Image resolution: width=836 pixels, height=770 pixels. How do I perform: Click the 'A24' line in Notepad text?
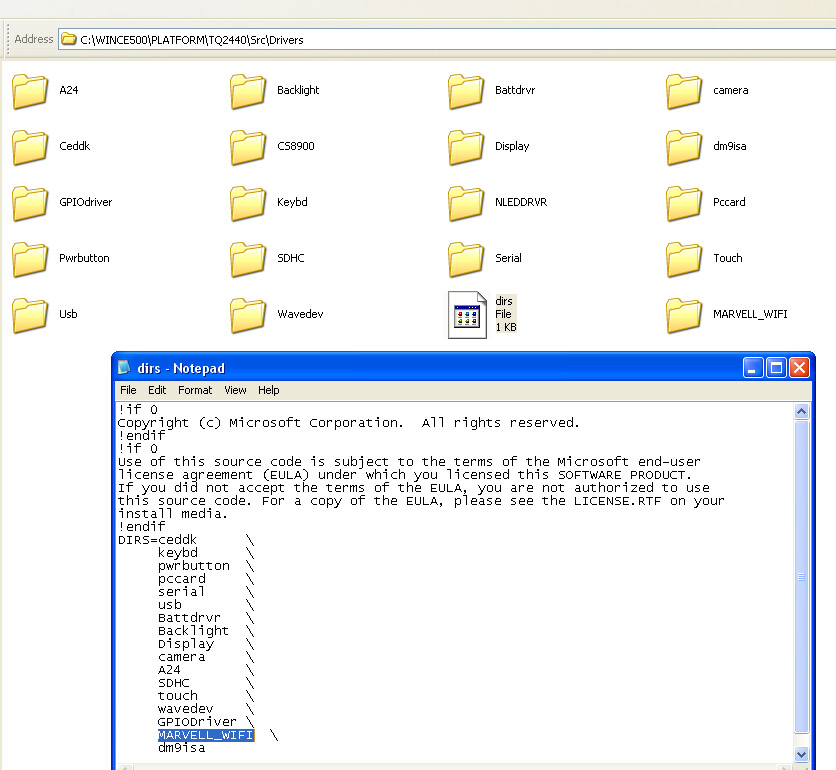click(169, 670)
